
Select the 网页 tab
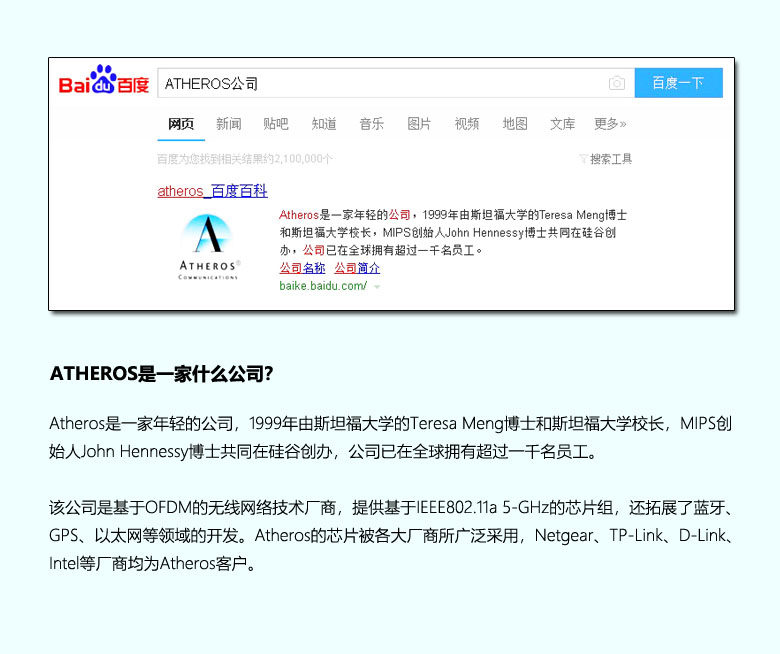point(181,124)
